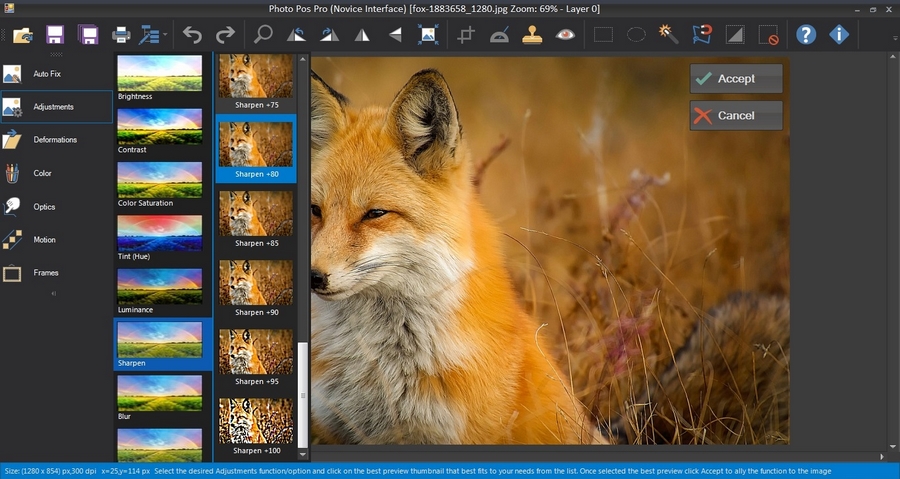Image resolution: width=900 pixels, height=479 pixels.
Task: Open the Adjustments category
Action: click(56, 107)
